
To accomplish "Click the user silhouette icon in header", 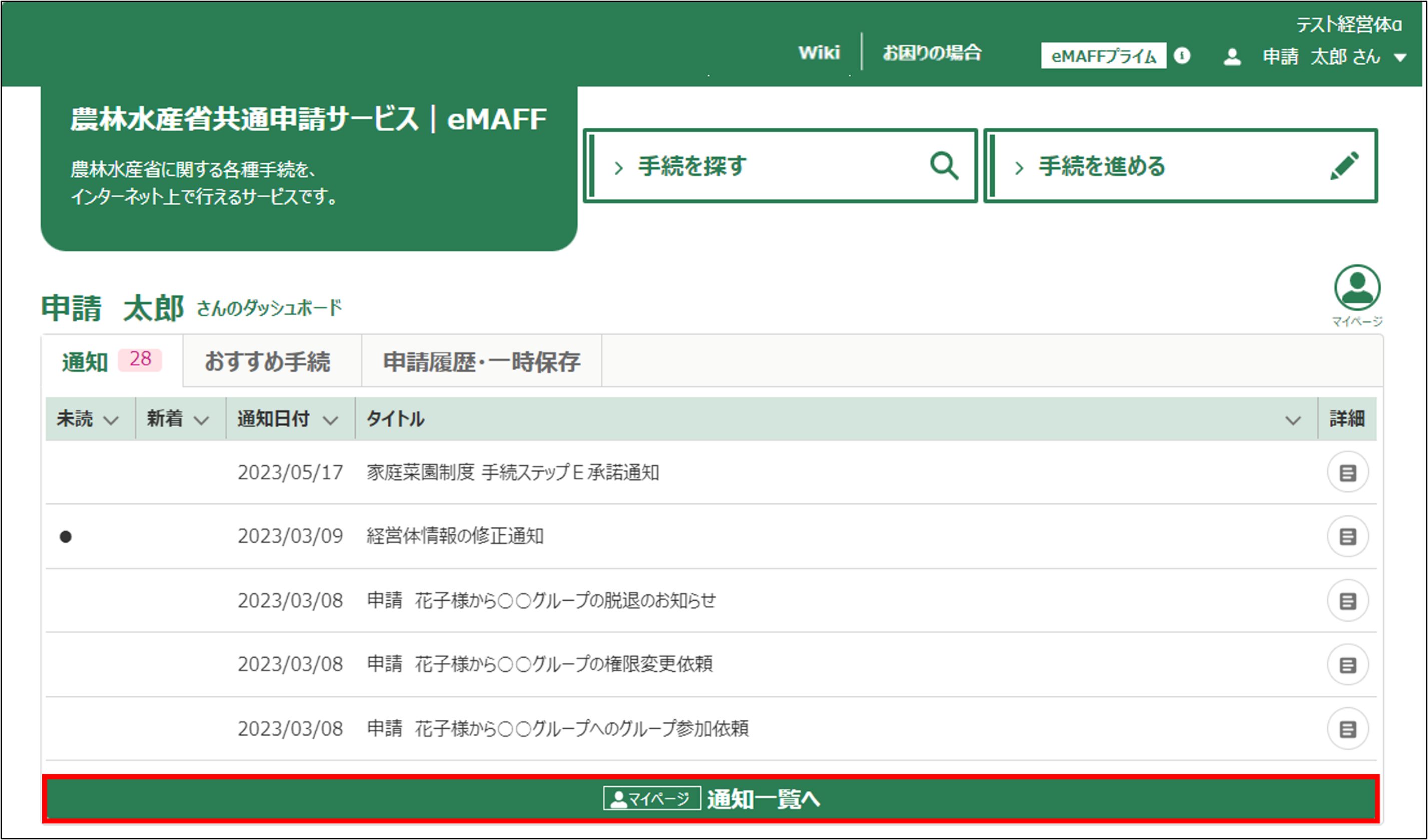I will click(x=1232, y=57).
